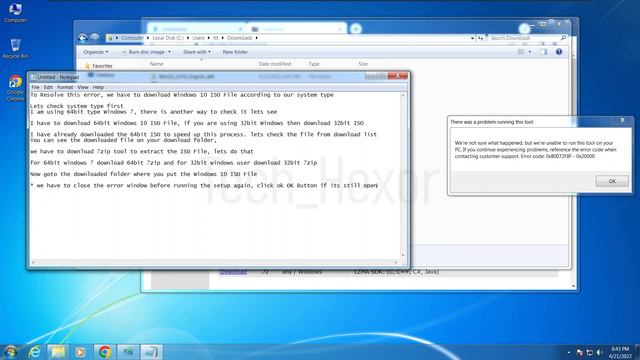The width and height of the screenshot is (640, 360).
Task: Expand the Burn disc image dropdown arrow
Action: click(x=169, y=52)
